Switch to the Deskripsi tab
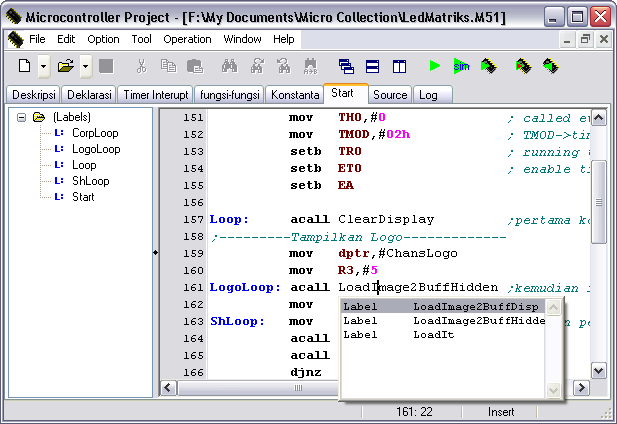This screenshot has height=424, width=617. (x=34, y=95)
